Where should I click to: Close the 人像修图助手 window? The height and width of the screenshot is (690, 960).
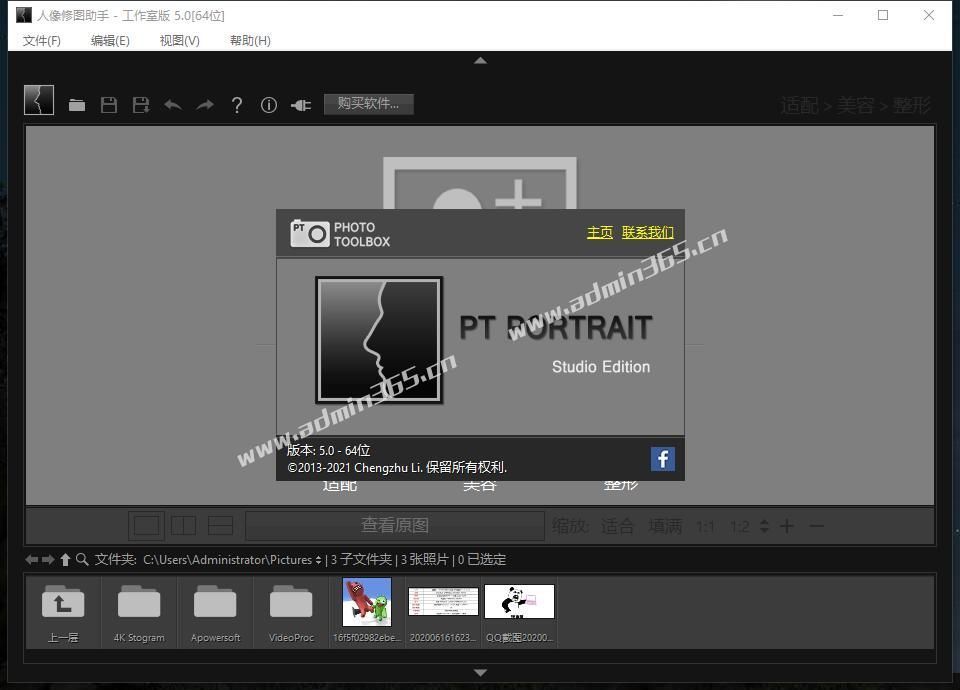pos(929,15)
